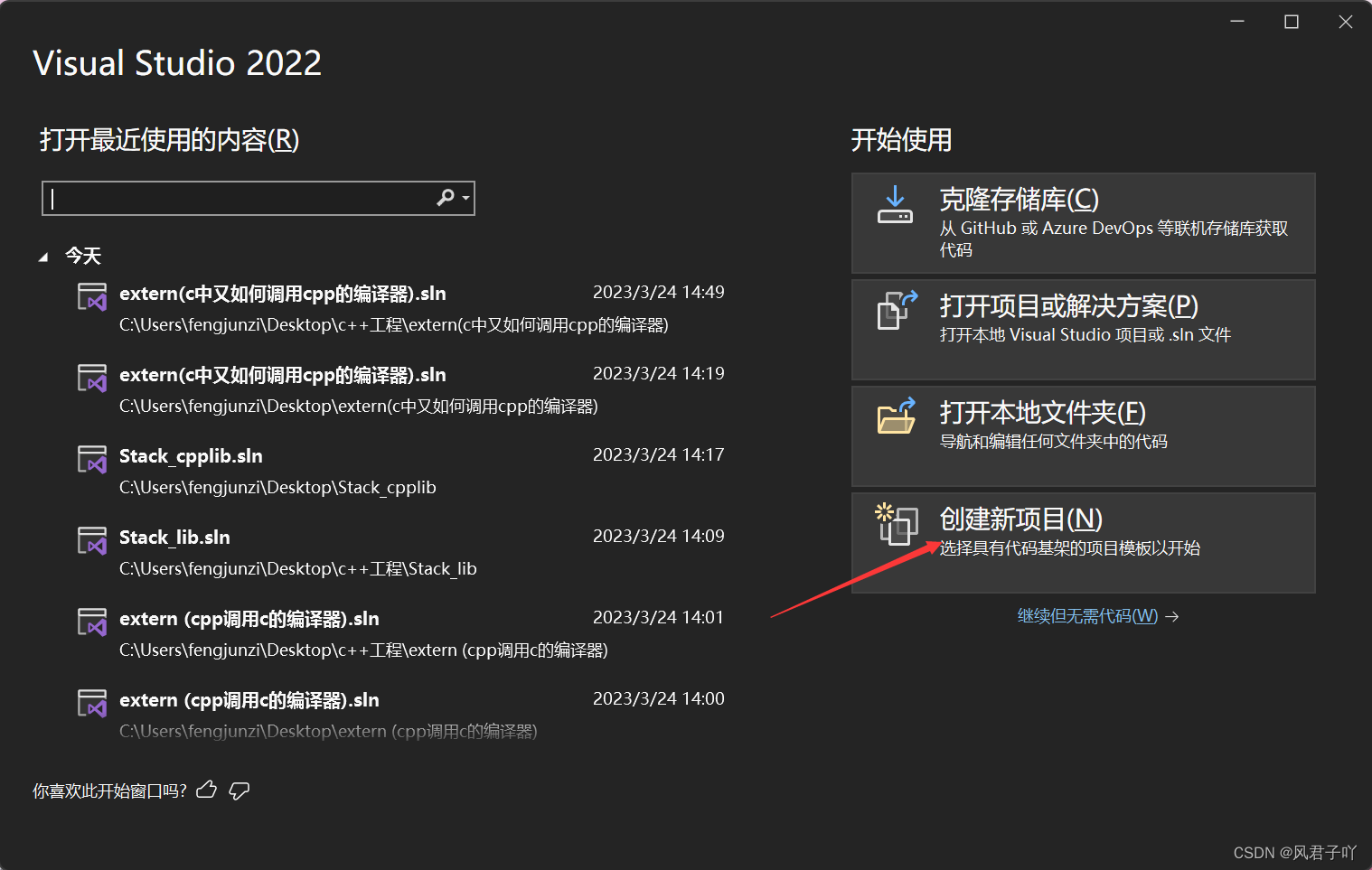Click timestamp 2023/3/24 14:17
This screenshot has width=1372, height=870.
(x=659, y=454)
